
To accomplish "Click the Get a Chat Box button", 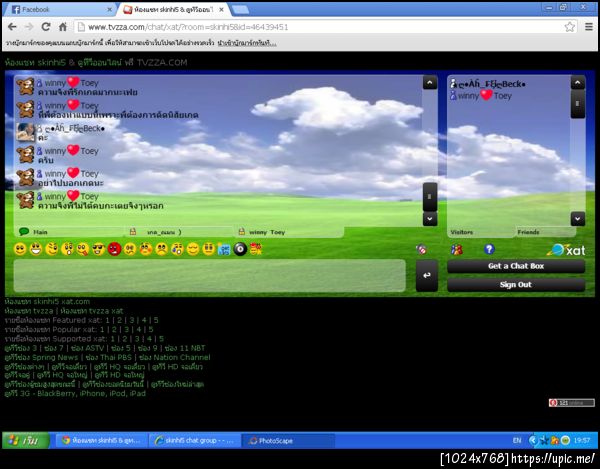I will (x=516, y=266).
